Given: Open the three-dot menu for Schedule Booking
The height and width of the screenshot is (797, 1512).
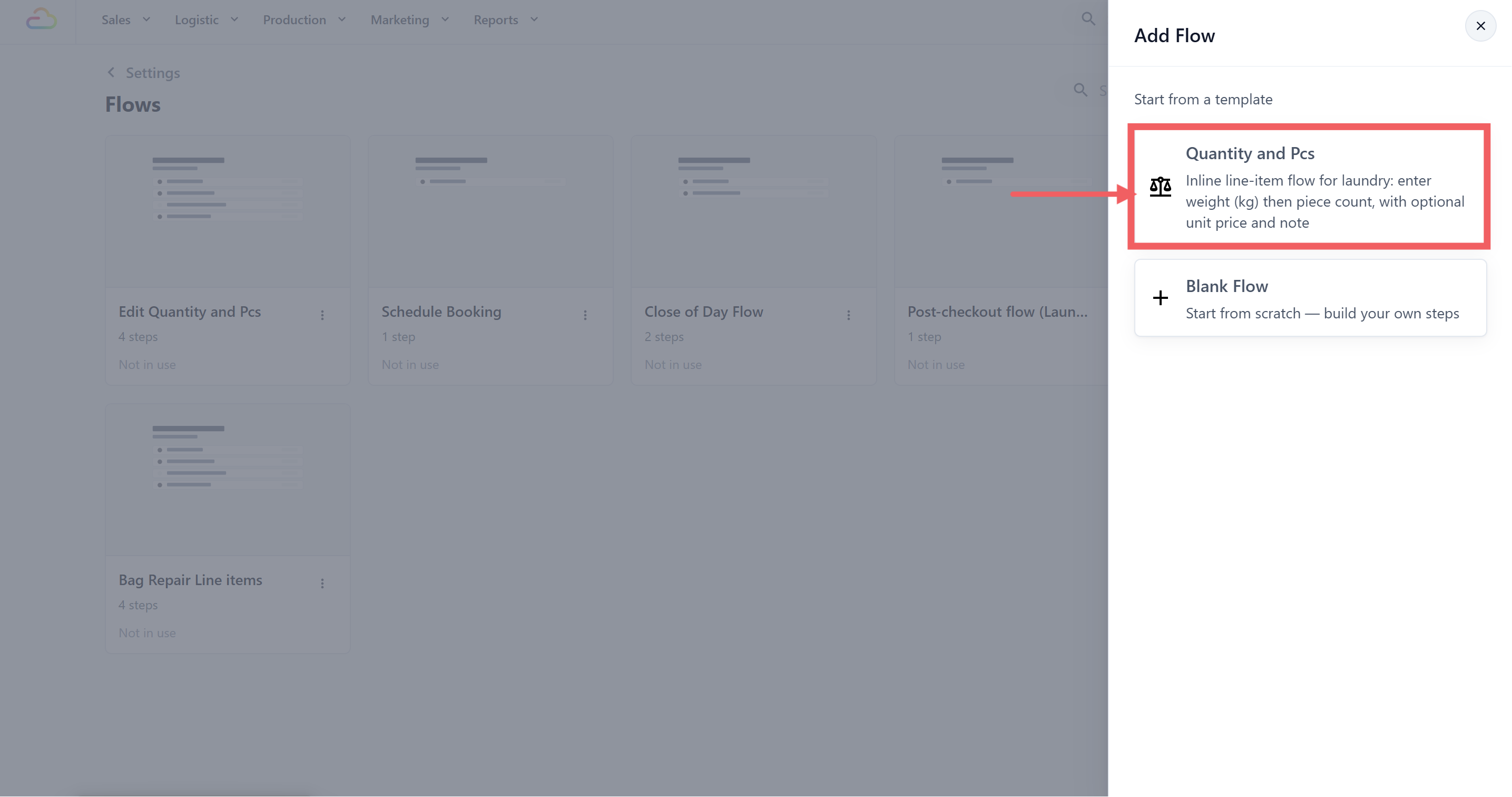Looking at the screenshot, I should point(585,315).
